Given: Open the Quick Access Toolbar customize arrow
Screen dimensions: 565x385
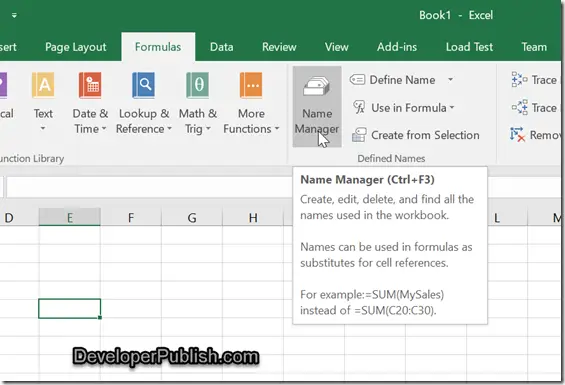Looking at the screenshot, I should coord(14,15).
